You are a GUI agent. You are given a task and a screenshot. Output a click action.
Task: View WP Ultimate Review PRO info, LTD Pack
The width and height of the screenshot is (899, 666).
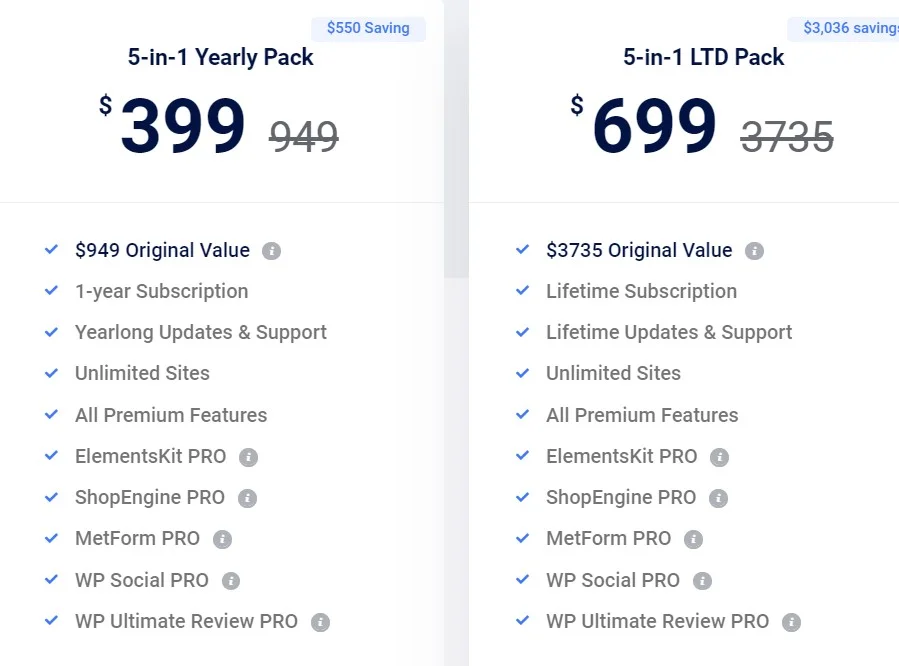[x=791, y=622]
